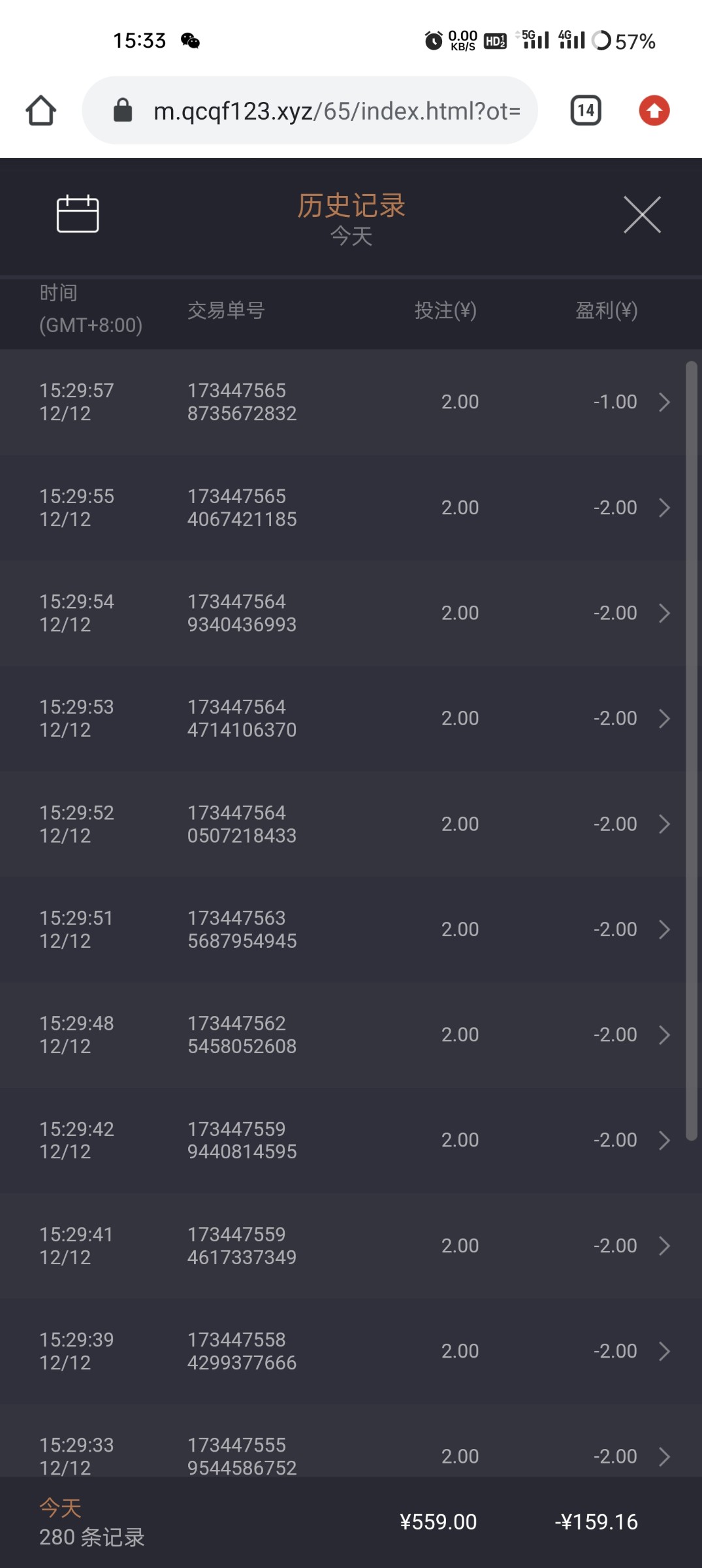Tap the 历史记录 title heading
The width and height of the screenshot is (702, 1568).
coord(351,206)
